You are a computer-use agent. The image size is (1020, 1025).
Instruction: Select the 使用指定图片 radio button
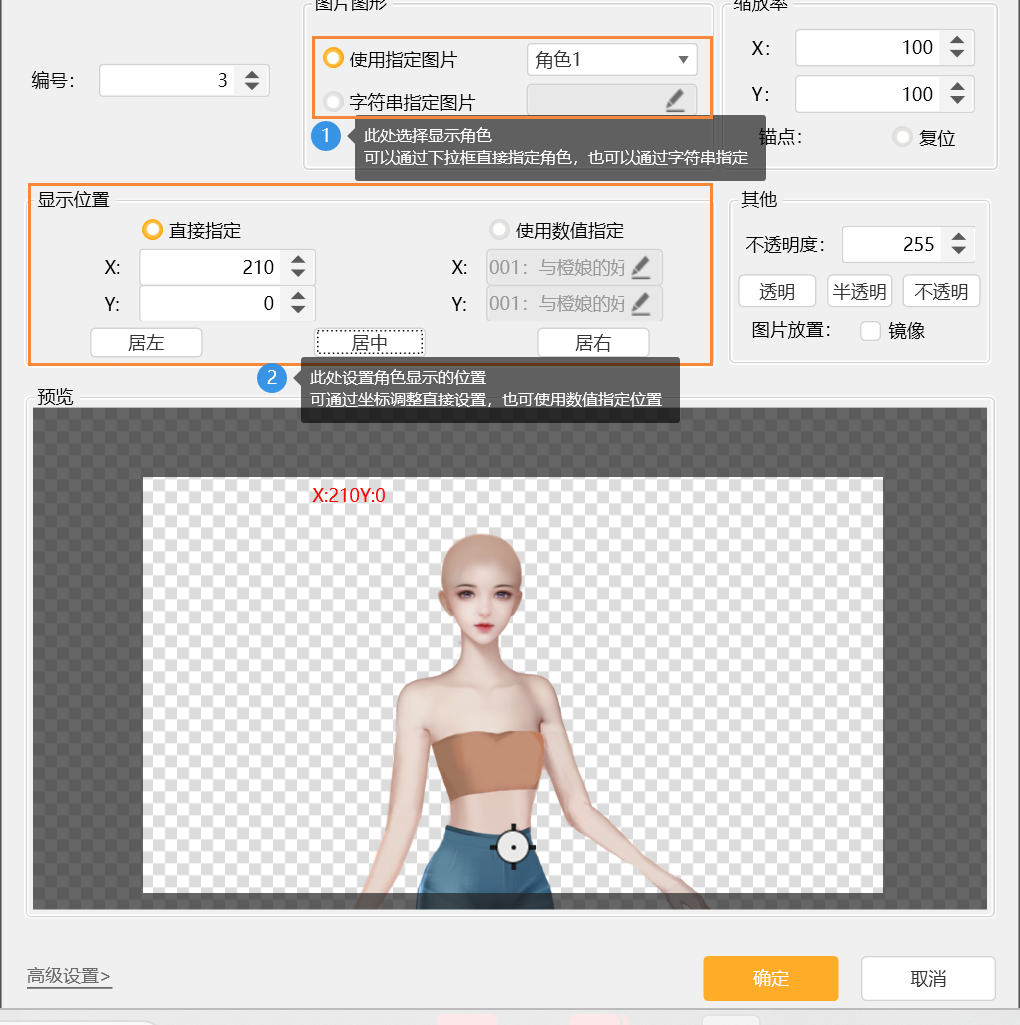[x=334, y=59]
